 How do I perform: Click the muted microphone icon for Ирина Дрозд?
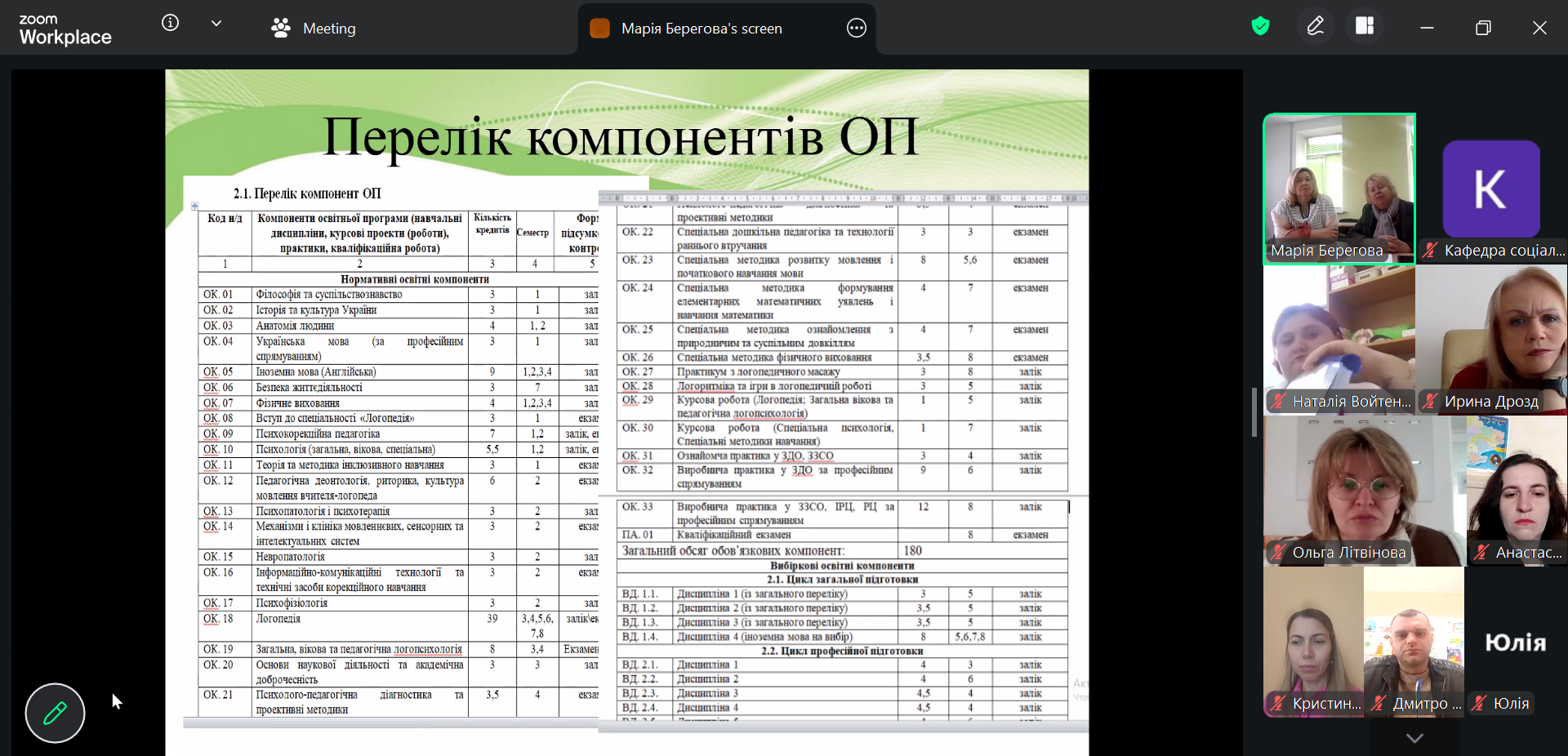[1430, 402]
